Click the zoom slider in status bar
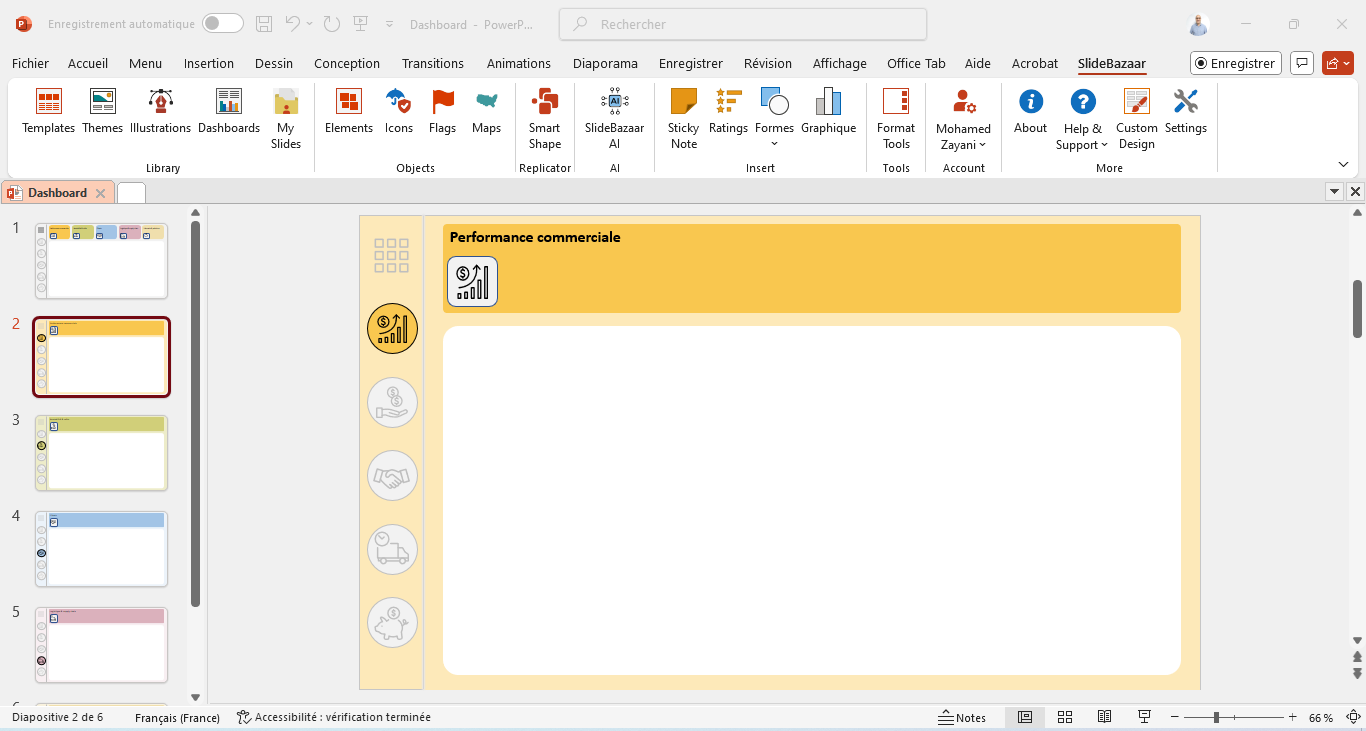The width and height of the screenshot is (1366, 731). click(1216, 717)
